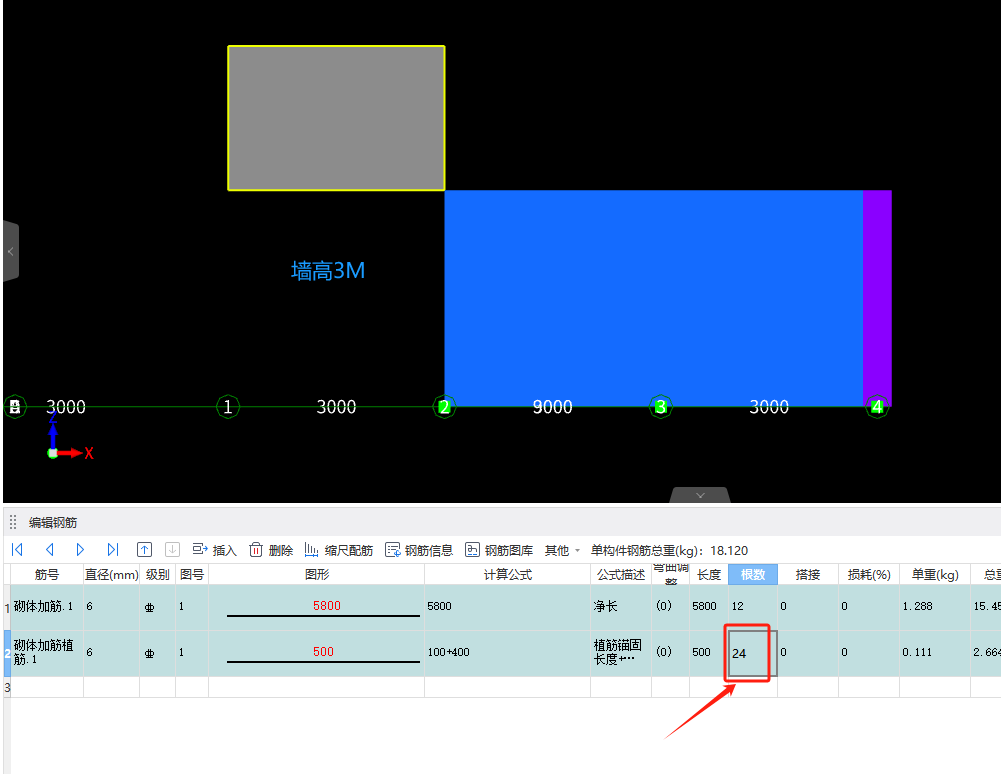
Task: Select the 图形 column header
Action: pos(317,574)
